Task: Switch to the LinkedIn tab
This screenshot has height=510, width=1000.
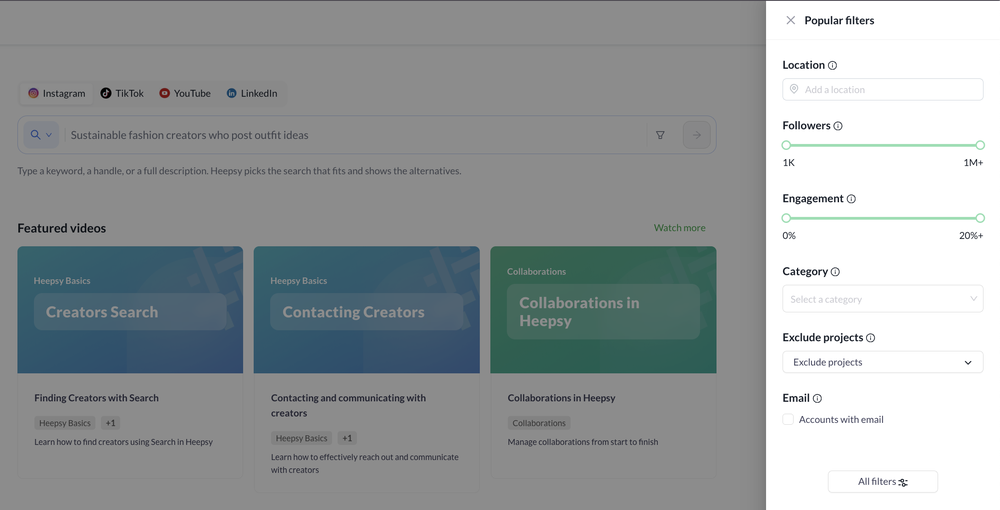Action: pos(252,93)
